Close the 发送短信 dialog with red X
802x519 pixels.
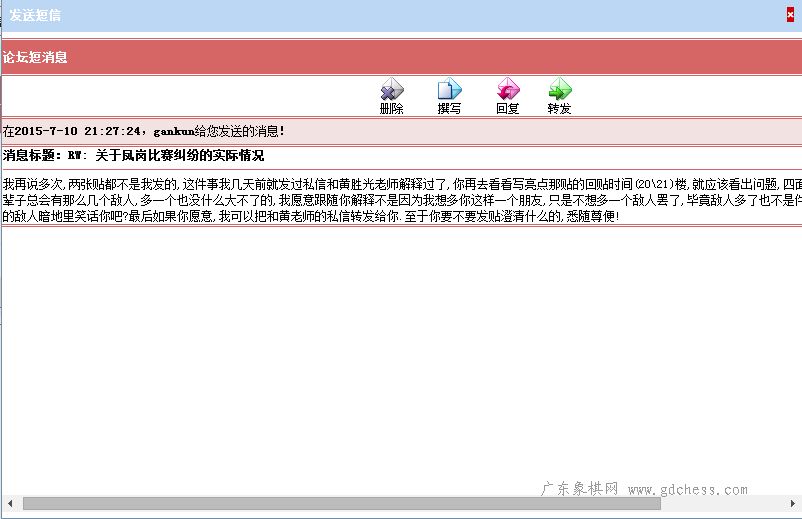click(x=790, y=15)
